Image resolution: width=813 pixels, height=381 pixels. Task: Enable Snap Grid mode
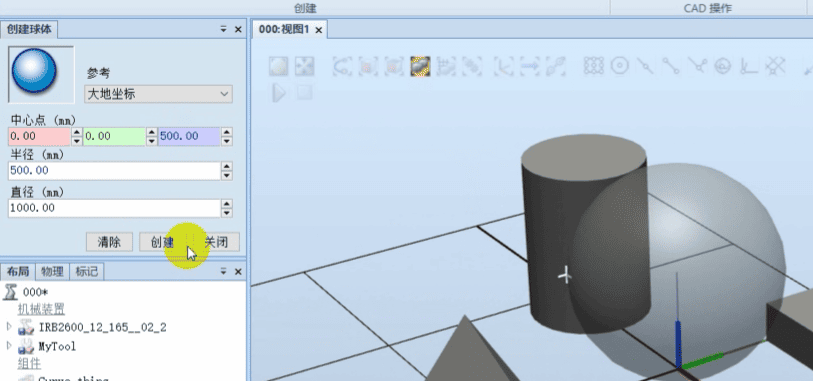775,66
